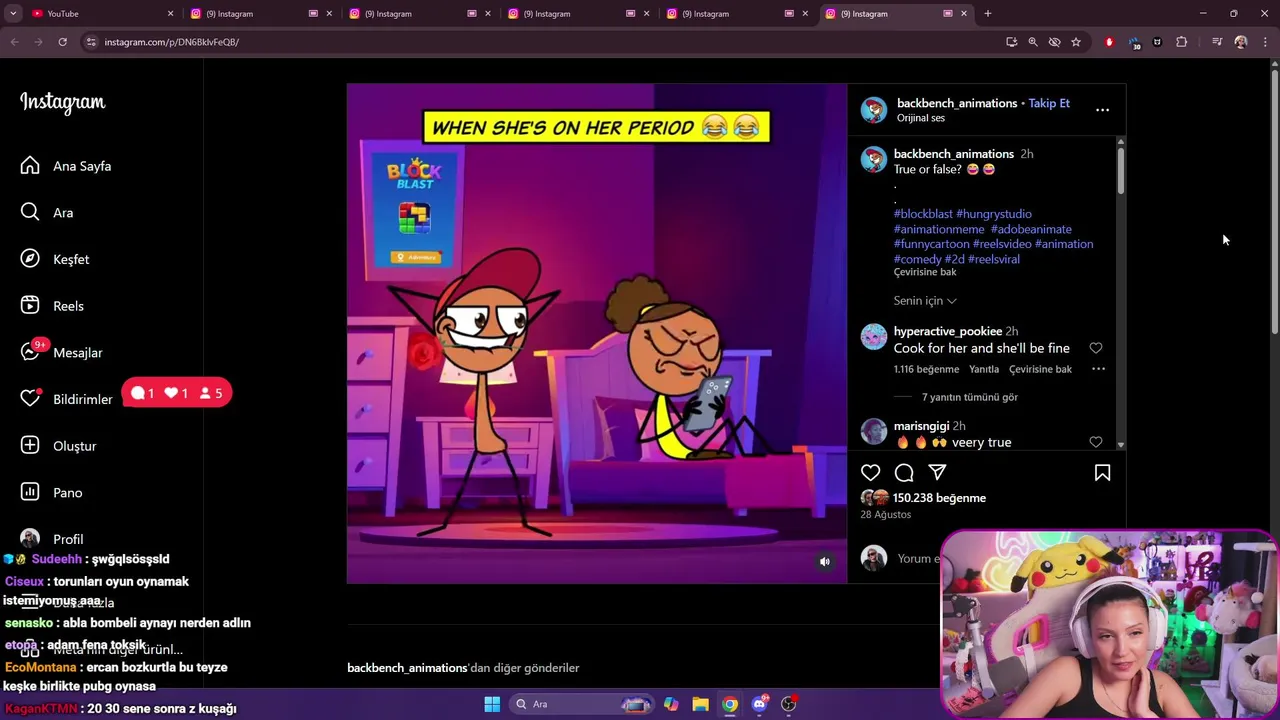Open the Windows Start menu
This screenshot has height=720, width=1280.
492,704
